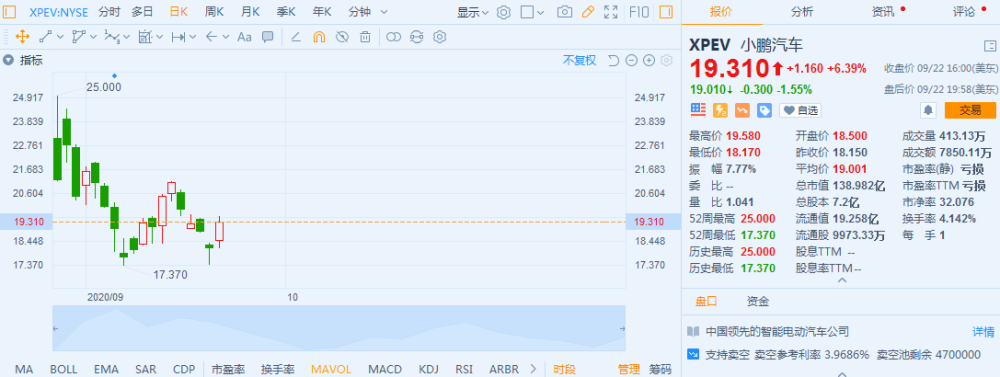This screenshot has width=1000, height=377.
Task: Add a comment bubble annotation
Action: coord(268,37)
